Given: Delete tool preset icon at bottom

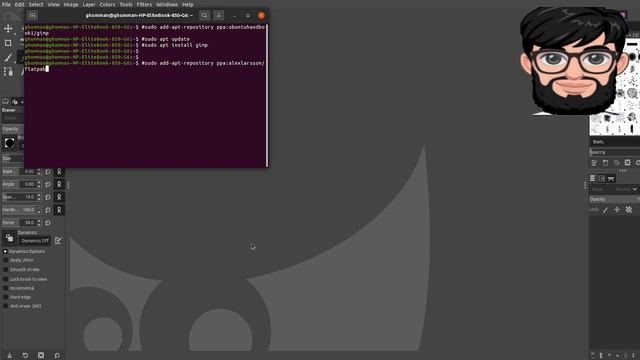Looking at the screenshot, I should [x=41, y=356].
